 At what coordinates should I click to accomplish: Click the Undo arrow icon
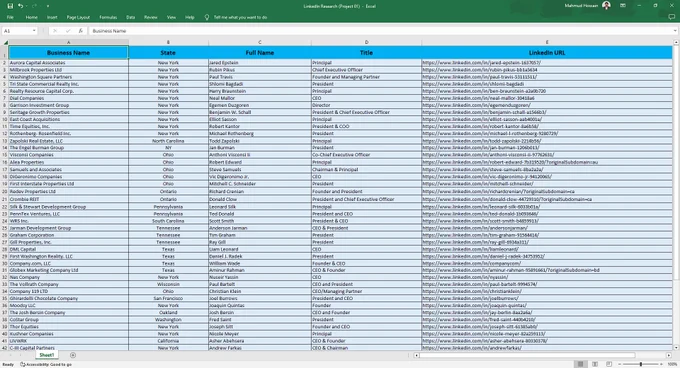click(x=20, y=6)
